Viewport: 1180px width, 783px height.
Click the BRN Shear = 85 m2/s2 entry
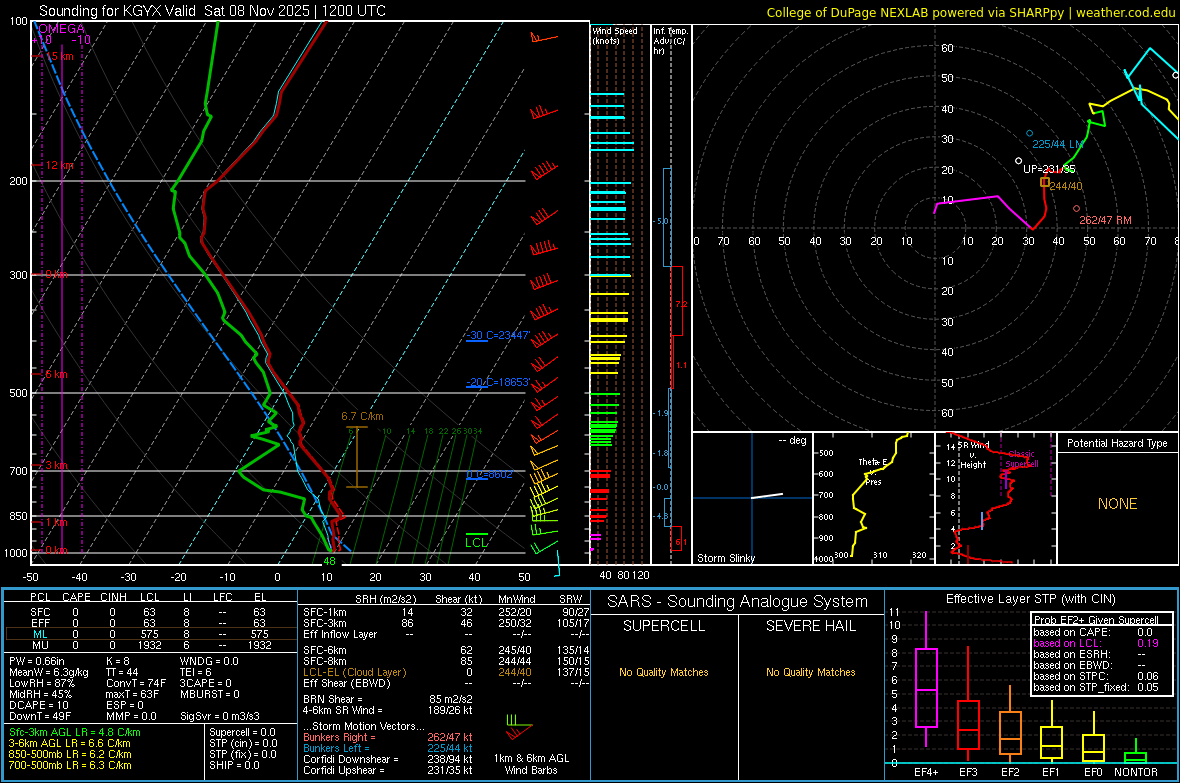coord(388,699)
